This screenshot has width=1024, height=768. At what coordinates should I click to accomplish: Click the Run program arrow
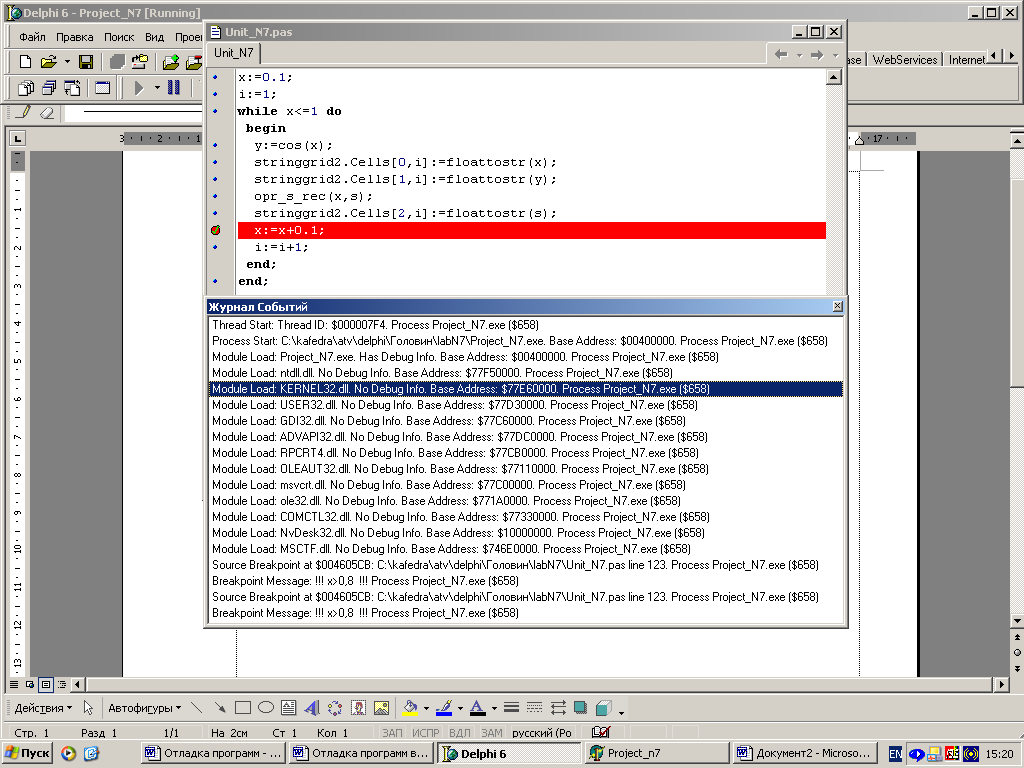pos(138,88)
